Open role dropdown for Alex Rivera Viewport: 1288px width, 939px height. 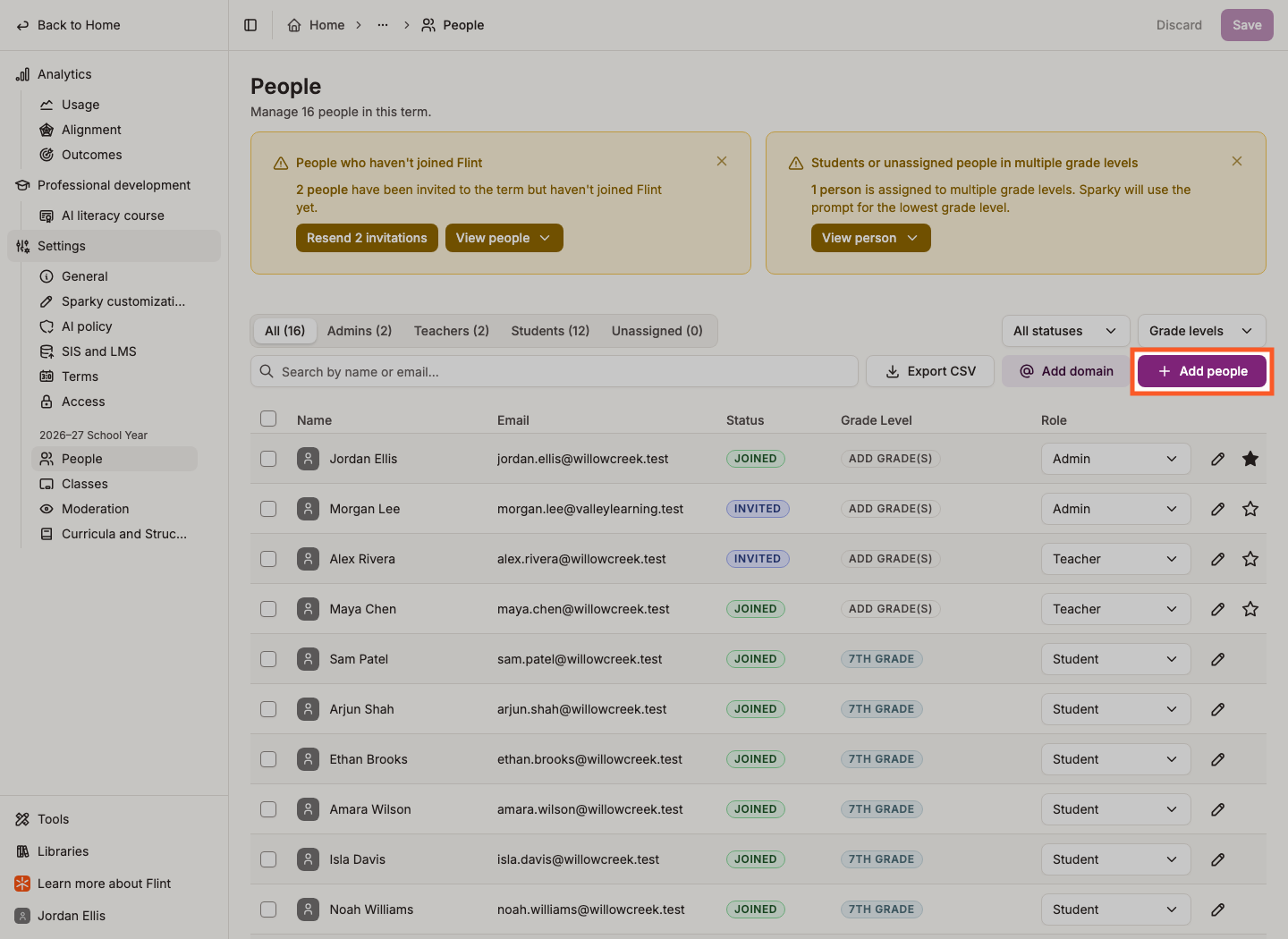coord(1115,559)
